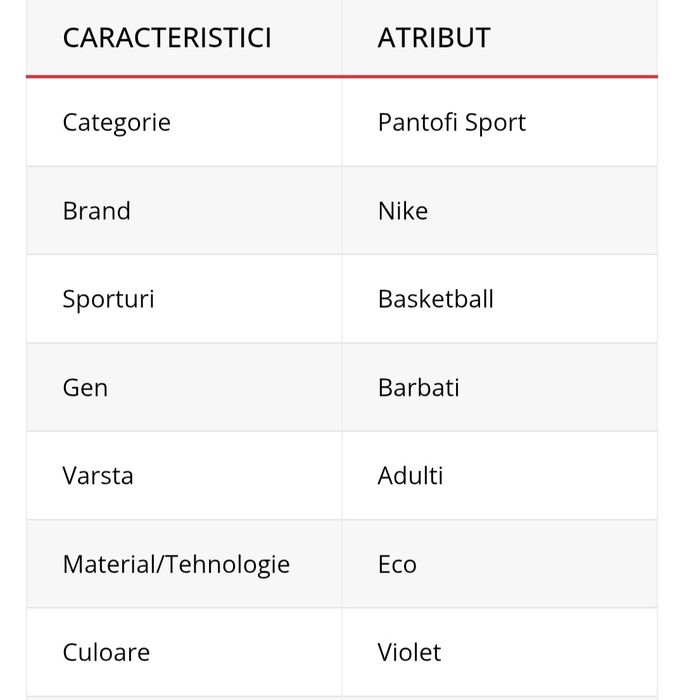This screenshot has width=684, height=700.
Task: Click the red line under the header
Action: click(342, 76)
